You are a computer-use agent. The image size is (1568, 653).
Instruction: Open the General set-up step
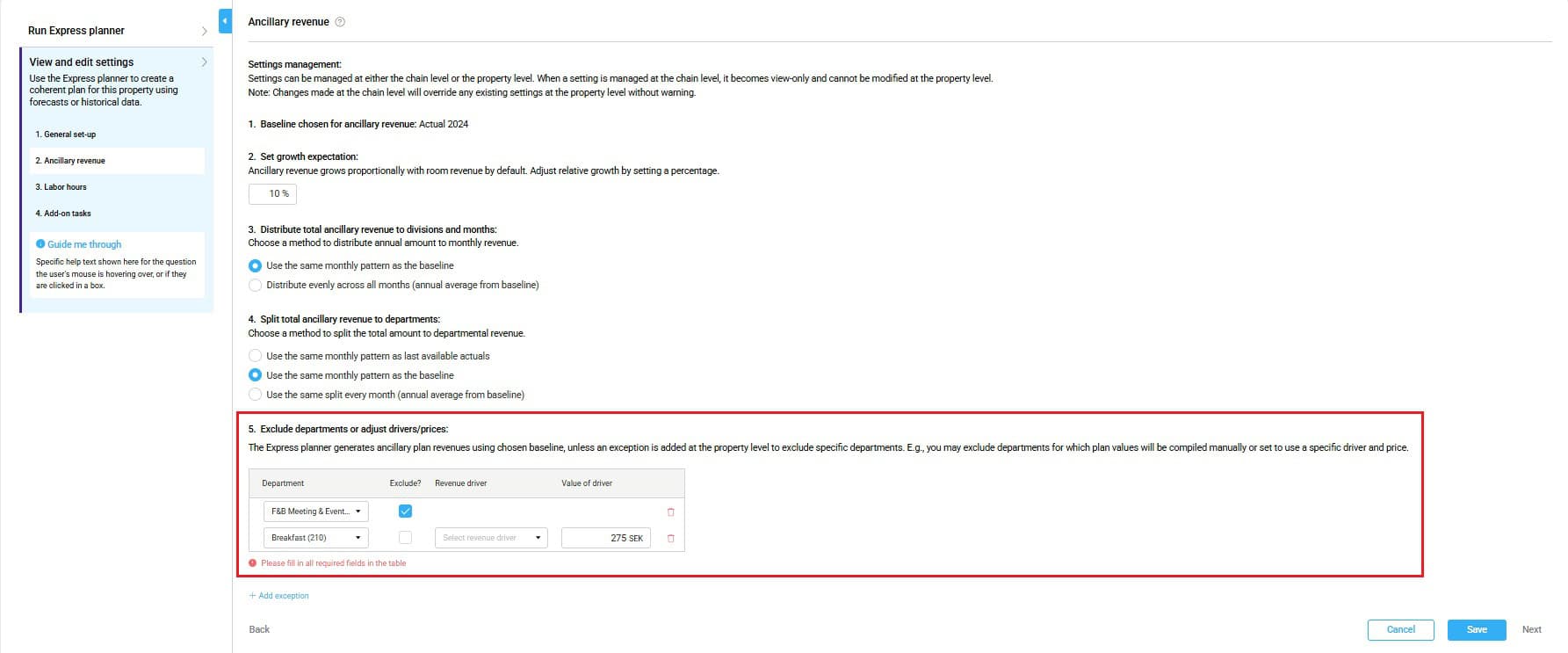pos(66,134)
